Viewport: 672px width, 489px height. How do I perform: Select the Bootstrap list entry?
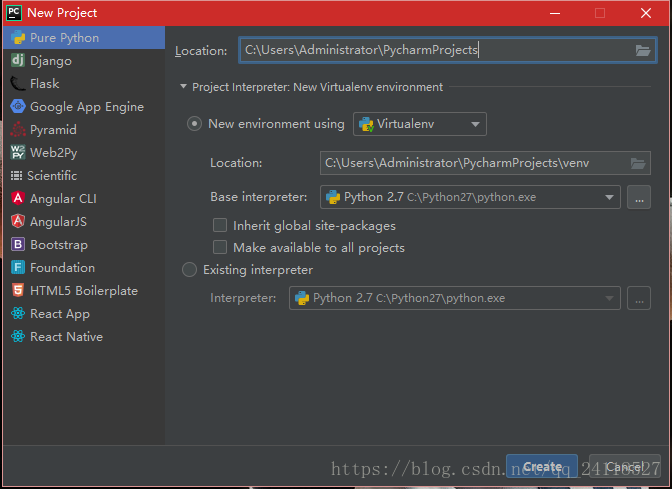pyautogui.click(x=84, y=244)
